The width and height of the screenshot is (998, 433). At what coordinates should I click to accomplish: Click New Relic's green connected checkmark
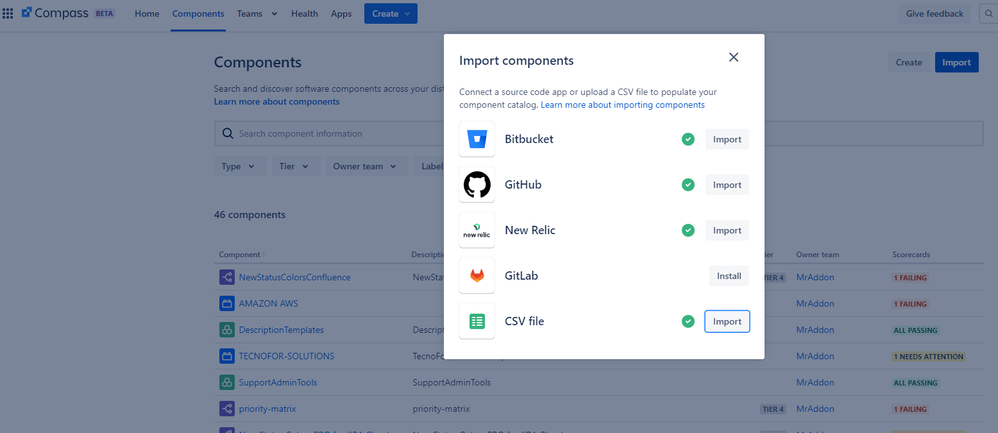(x=688, y=230)
